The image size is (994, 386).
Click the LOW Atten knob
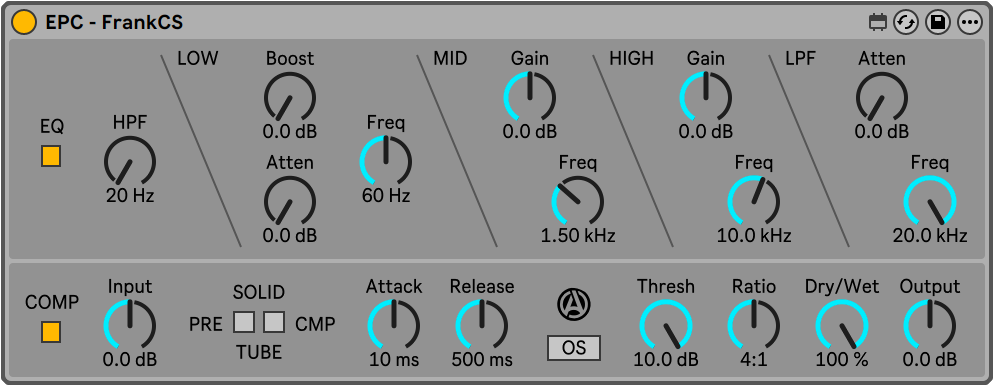coord(290,202)
